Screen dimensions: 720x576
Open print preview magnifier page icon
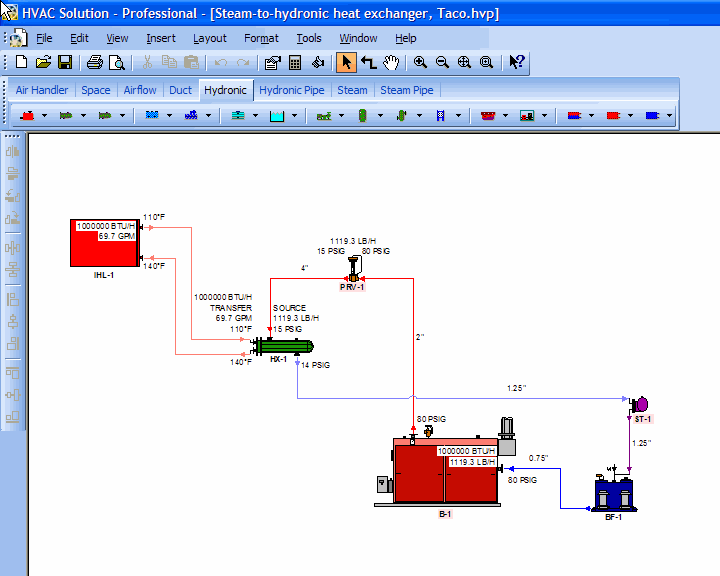click(117, 62)
